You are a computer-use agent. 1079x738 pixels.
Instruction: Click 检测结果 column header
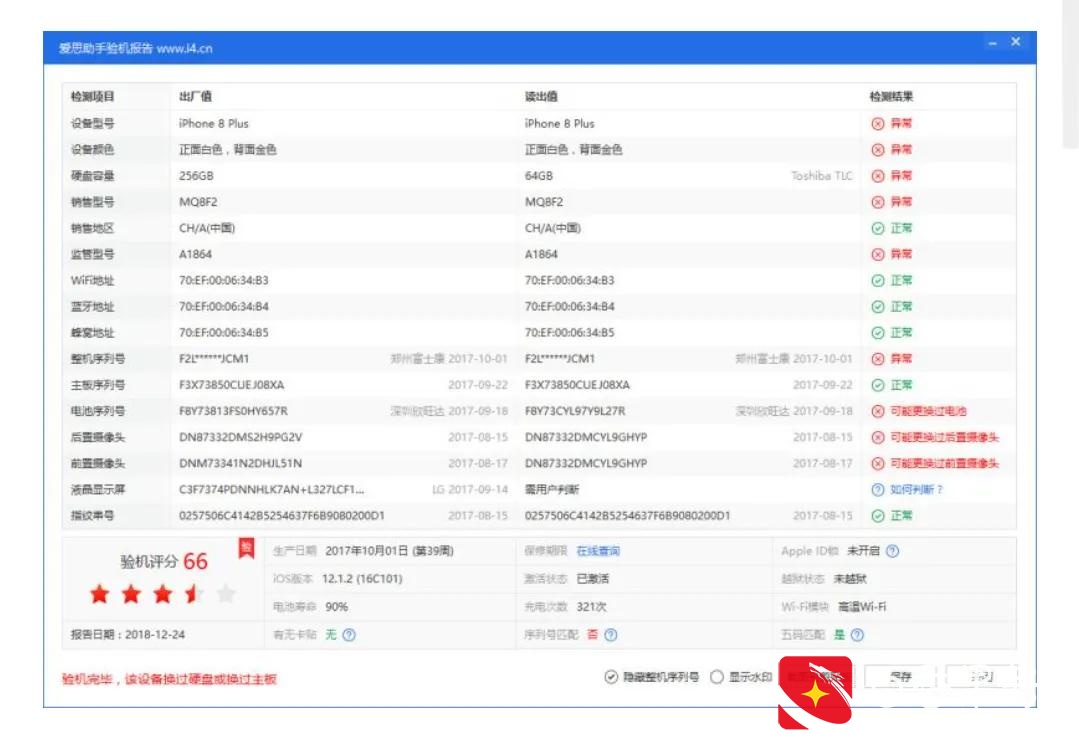891,96
